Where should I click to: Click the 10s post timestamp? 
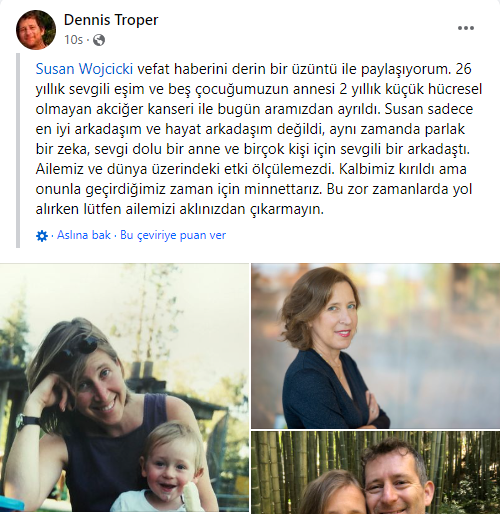coord(73,40)
